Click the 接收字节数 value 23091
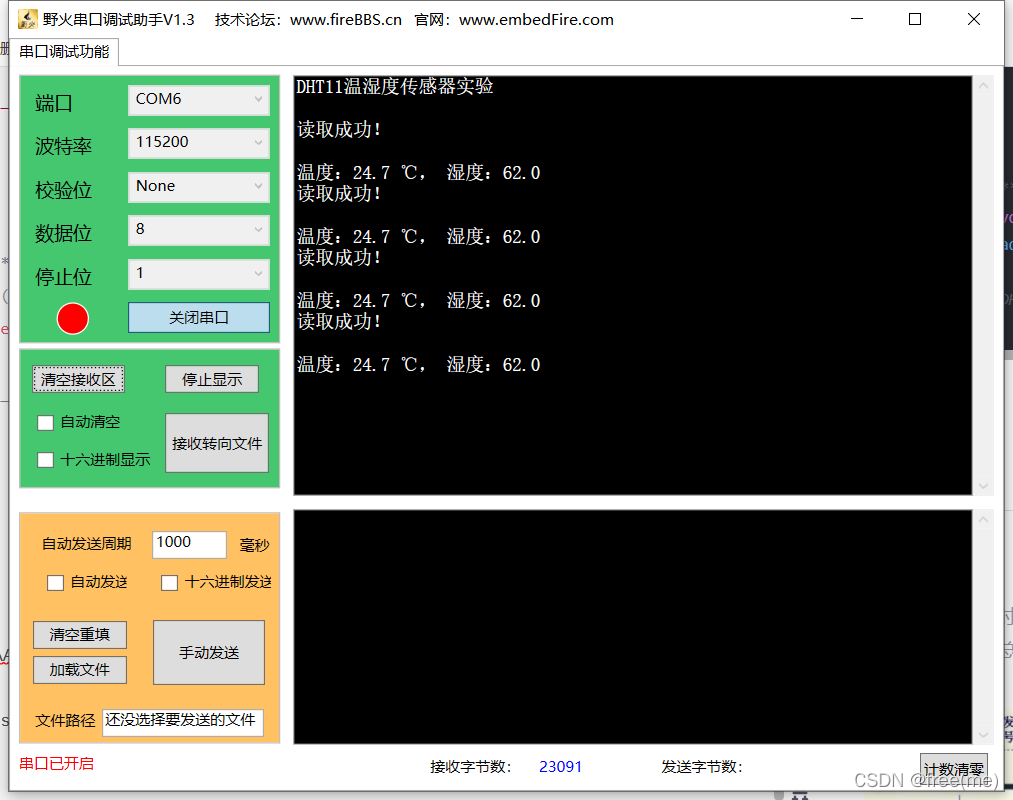Image resolution: width=1013 pixels, height=800 pixels. 560,767
